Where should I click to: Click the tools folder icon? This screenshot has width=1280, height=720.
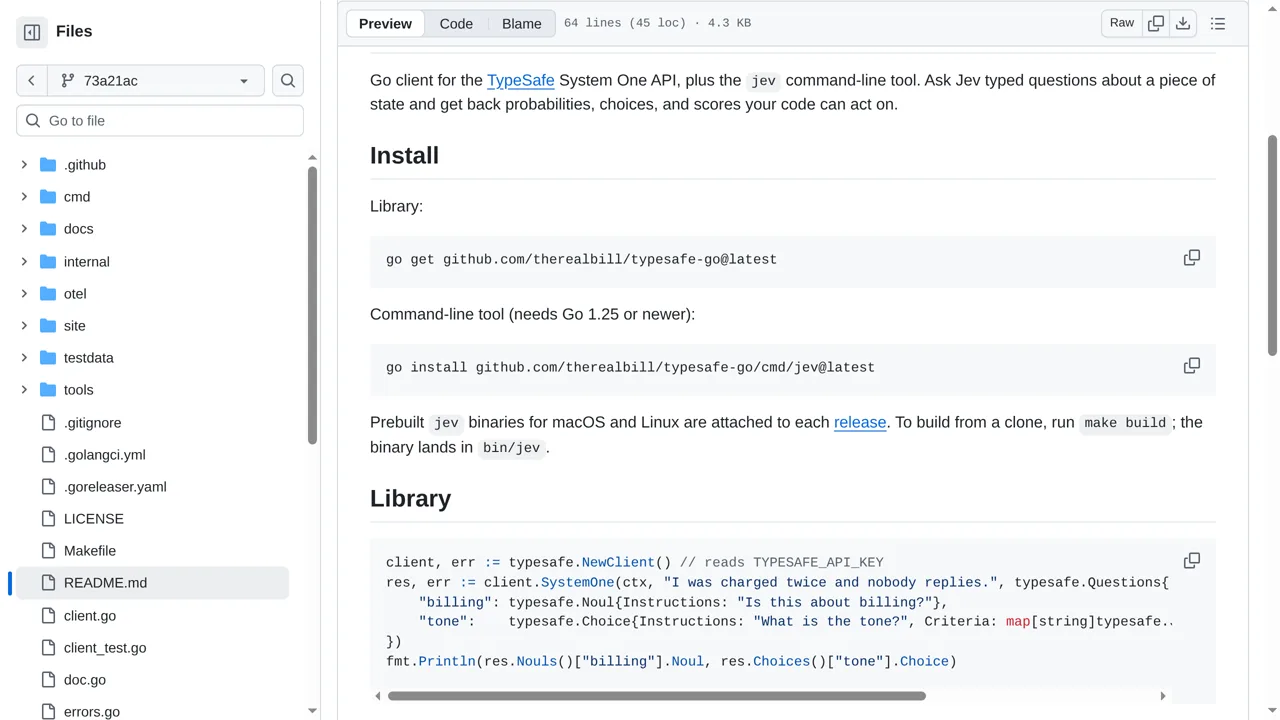pos(48,390)
